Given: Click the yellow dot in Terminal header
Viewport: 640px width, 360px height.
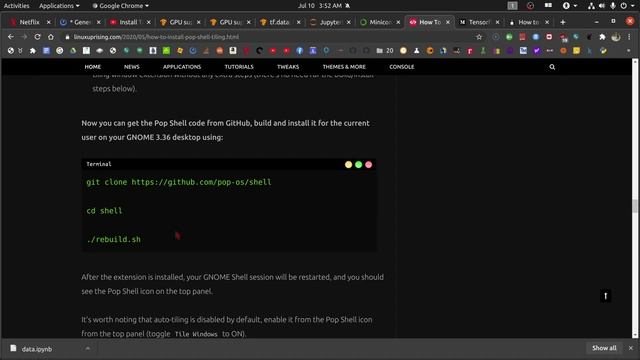Looking at the screenshot, I should (x=348, y=164).
